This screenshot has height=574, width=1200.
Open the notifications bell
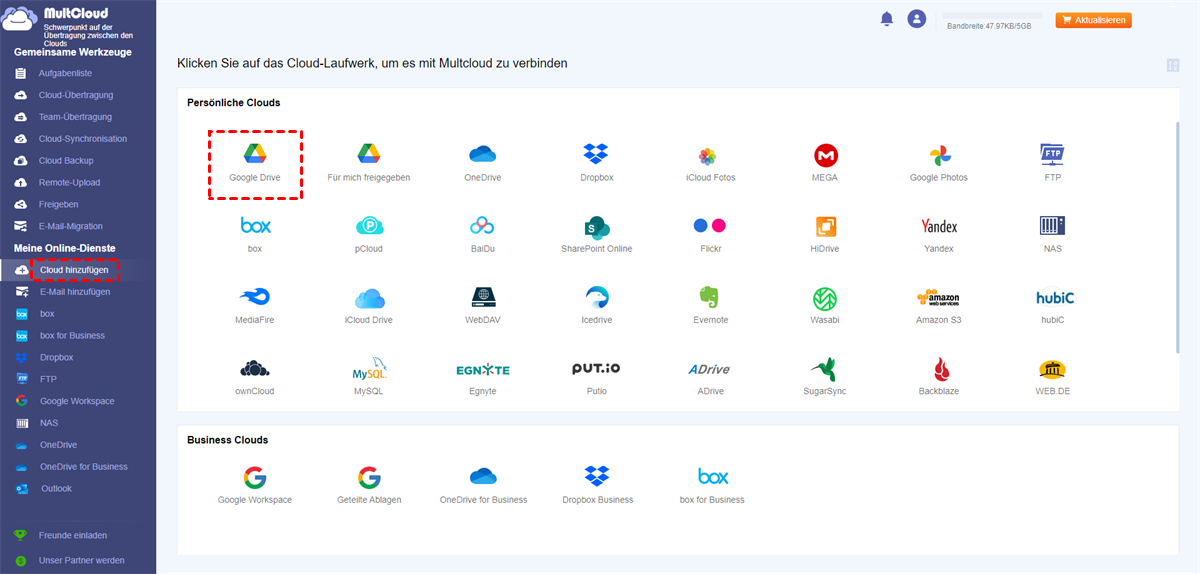coord(886,19)
